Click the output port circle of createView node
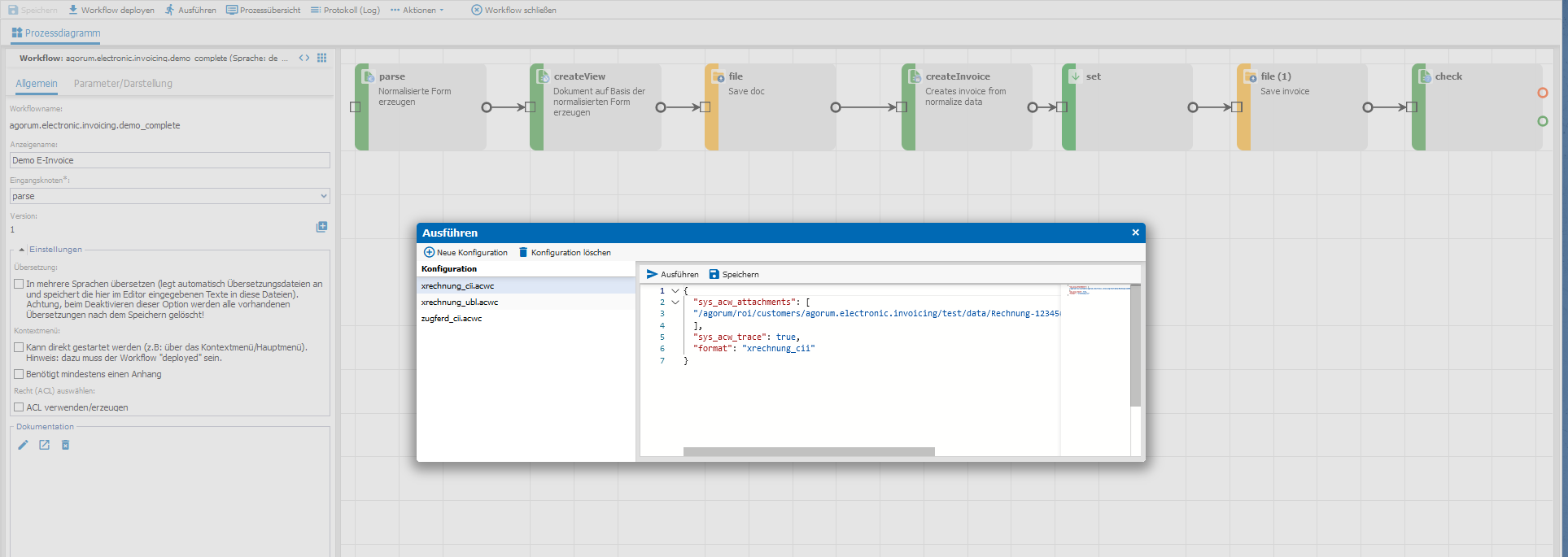 tap(661, 107)
